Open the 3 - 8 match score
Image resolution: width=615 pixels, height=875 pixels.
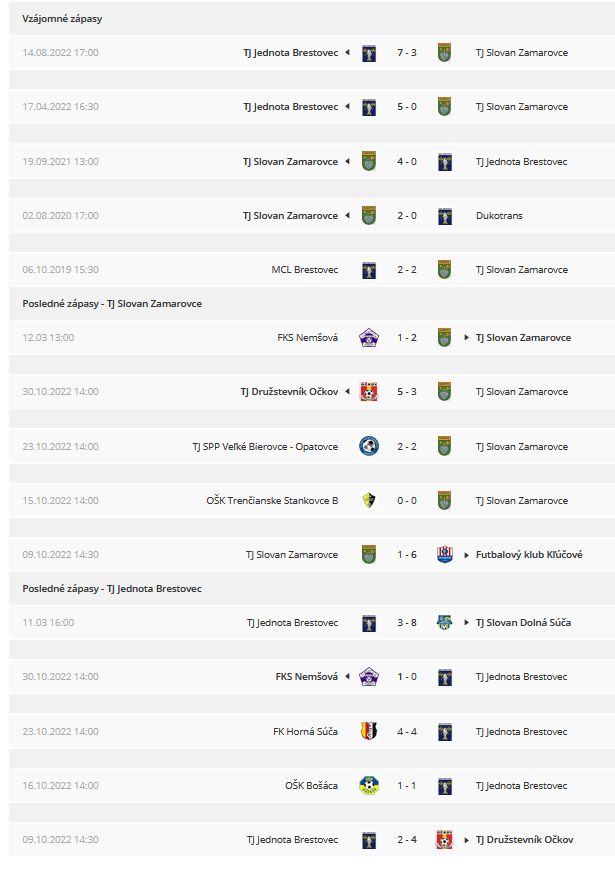pyautogui.click(x=407, y=622)
